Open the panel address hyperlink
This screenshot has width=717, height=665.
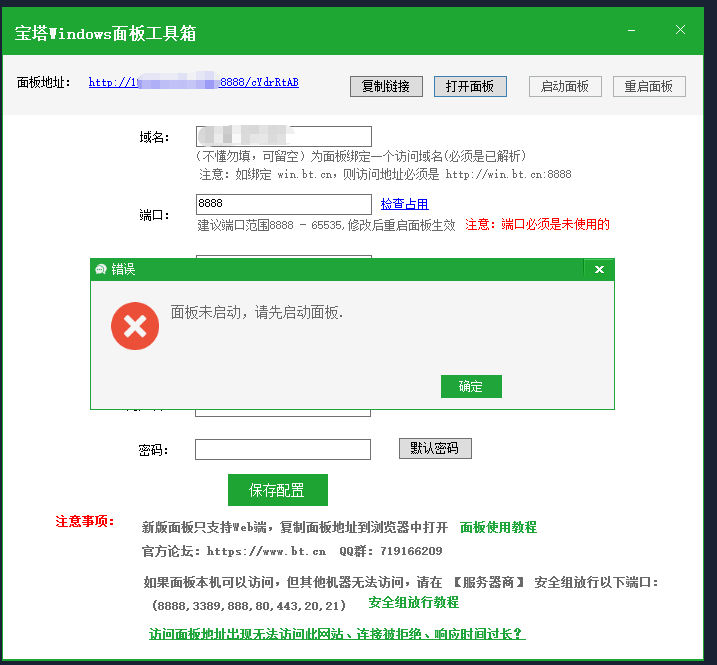[193, 82]
